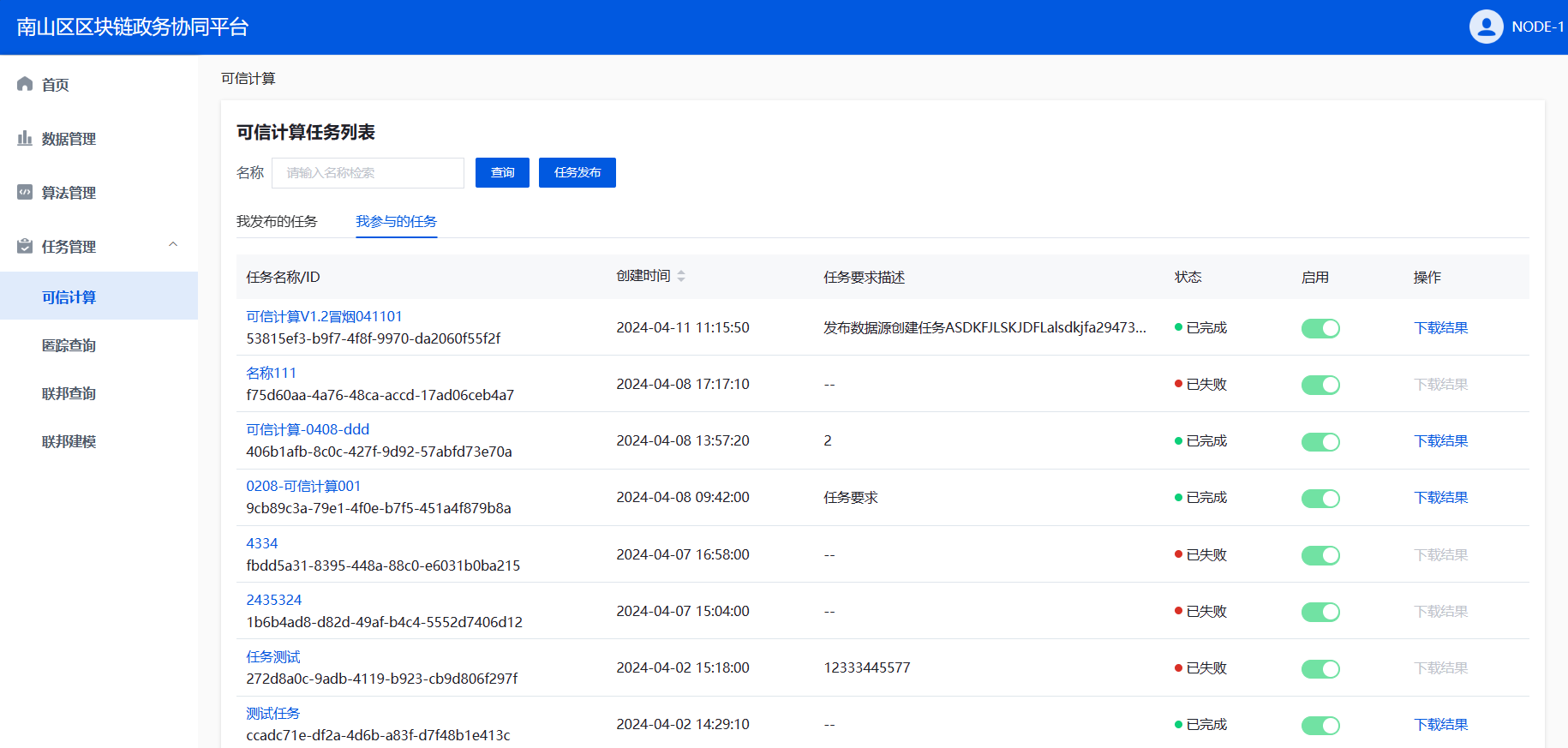Click timestamp 2024-04-07 15:04:00
Viewport: 1568px width, 748px height.
pos(683,611)
